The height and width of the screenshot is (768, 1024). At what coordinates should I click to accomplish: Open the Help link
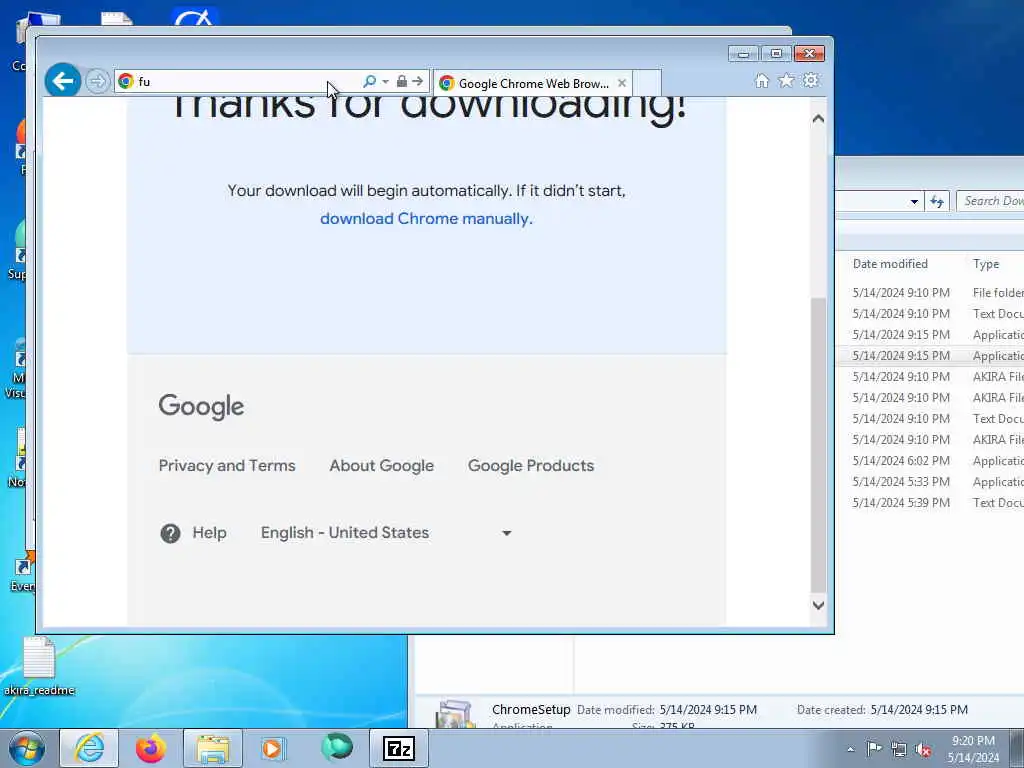pyautogui.click(x=209, y=533)
